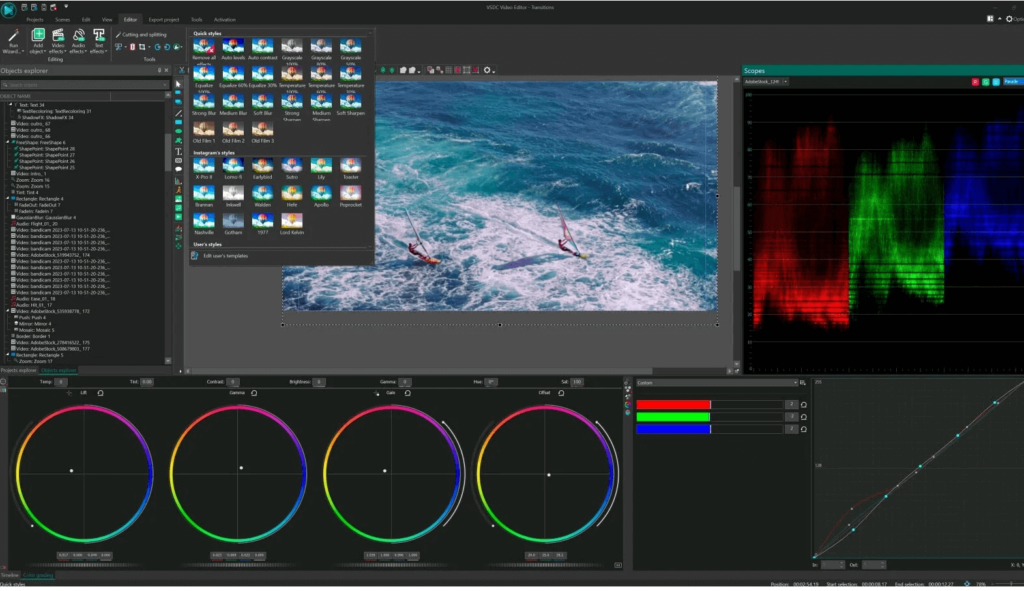Viewport: 1024px width, 591px height.
Task: Click Remove all effects quick style
Action: tap(204, 47)
